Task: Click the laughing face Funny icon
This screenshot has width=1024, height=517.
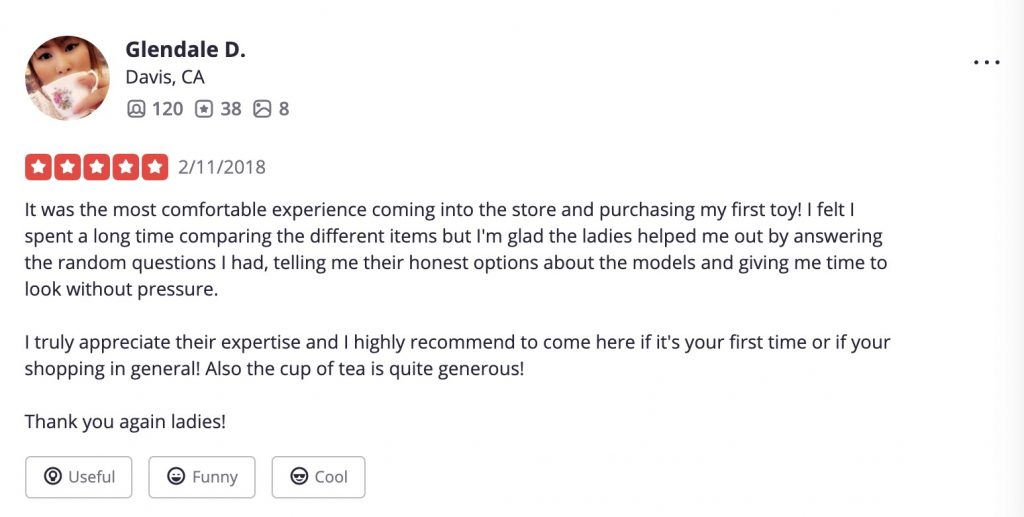Action: (176, 477)
